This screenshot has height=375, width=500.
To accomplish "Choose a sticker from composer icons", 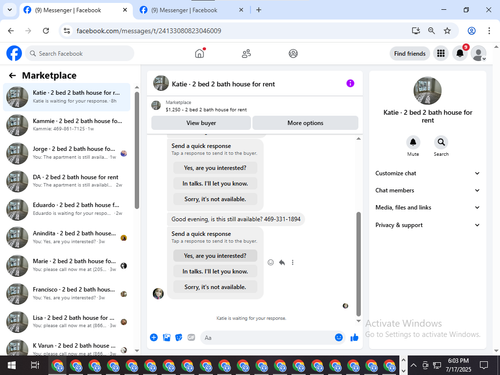I will [x=179, y=337].
